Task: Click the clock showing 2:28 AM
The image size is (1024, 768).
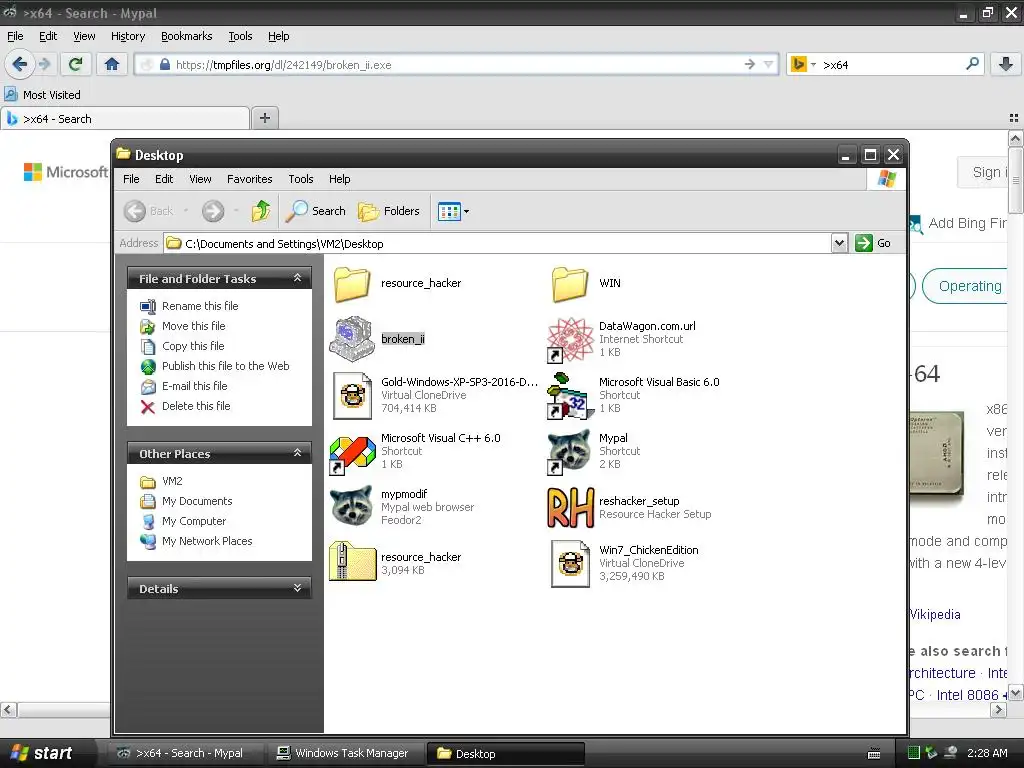Action: click(987, 754)
